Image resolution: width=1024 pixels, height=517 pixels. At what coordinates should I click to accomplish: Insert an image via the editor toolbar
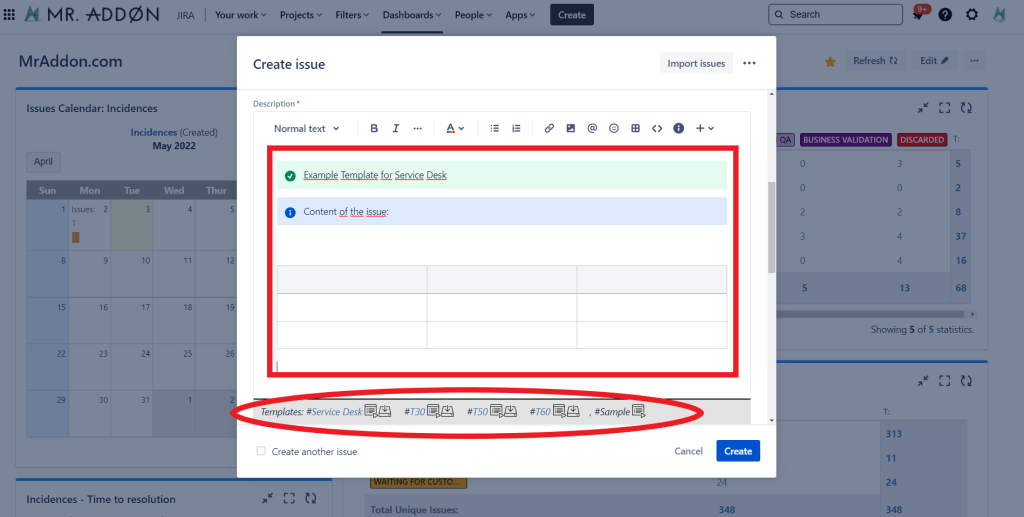click(x=571, y=128)
